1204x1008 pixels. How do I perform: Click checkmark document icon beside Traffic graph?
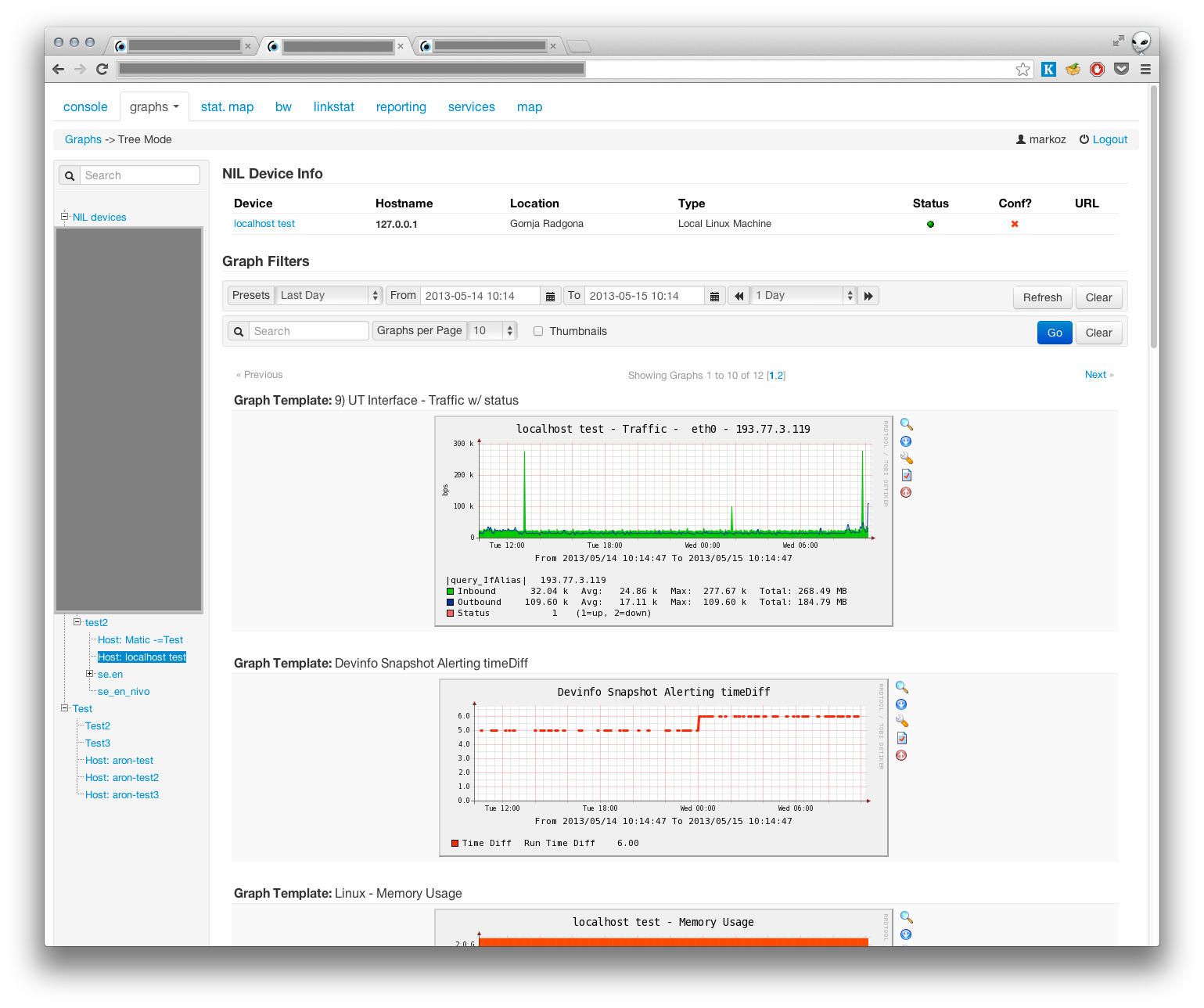906,475
